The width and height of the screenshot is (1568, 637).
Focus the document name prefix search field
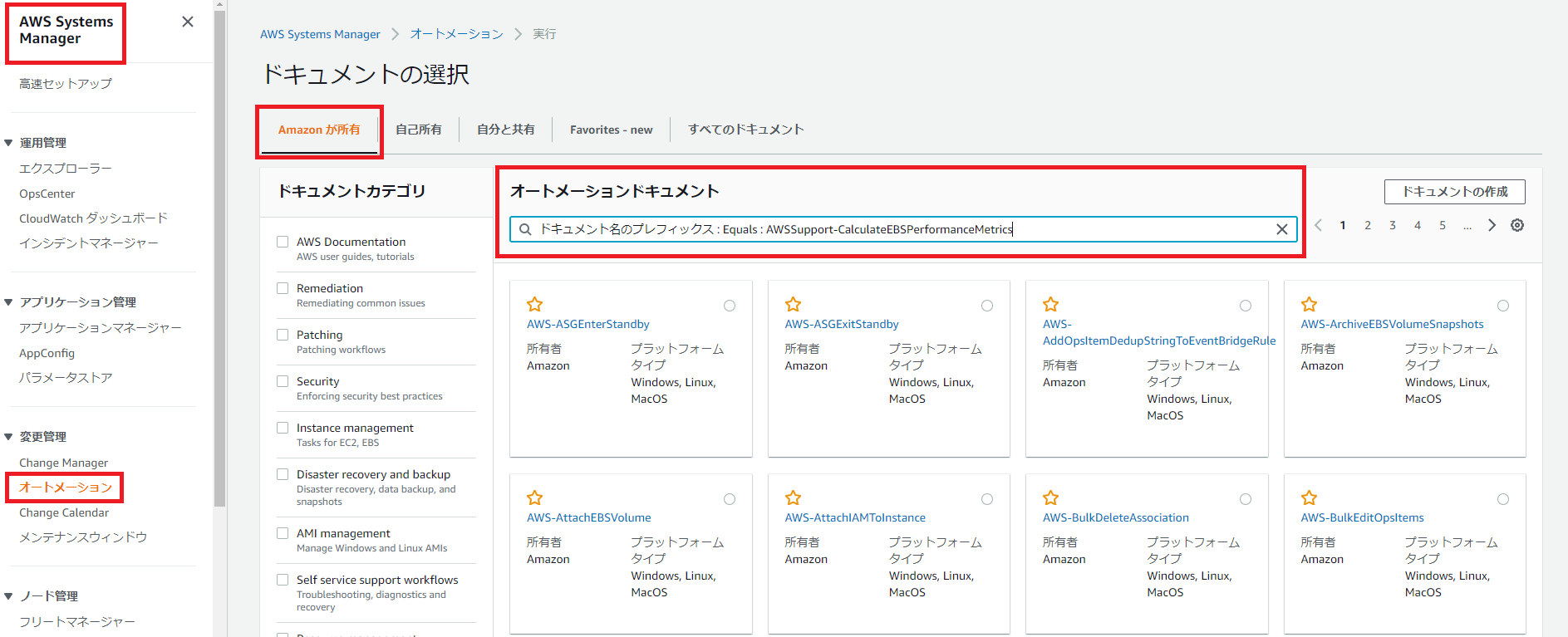[903, 229]
